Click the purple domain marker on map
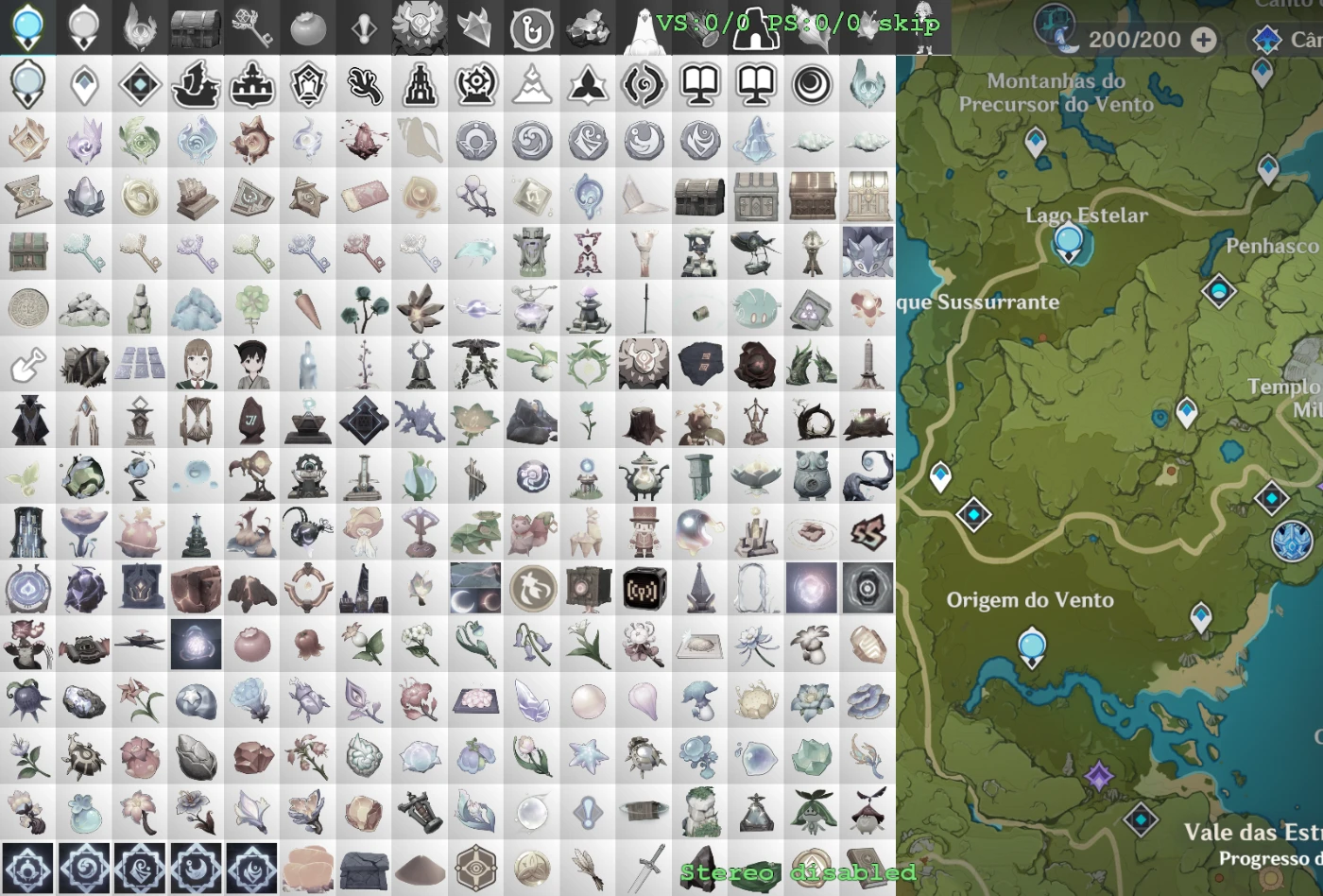Image resolution: width=1323 pixels, height=896 pixels. pos(1098,777)
